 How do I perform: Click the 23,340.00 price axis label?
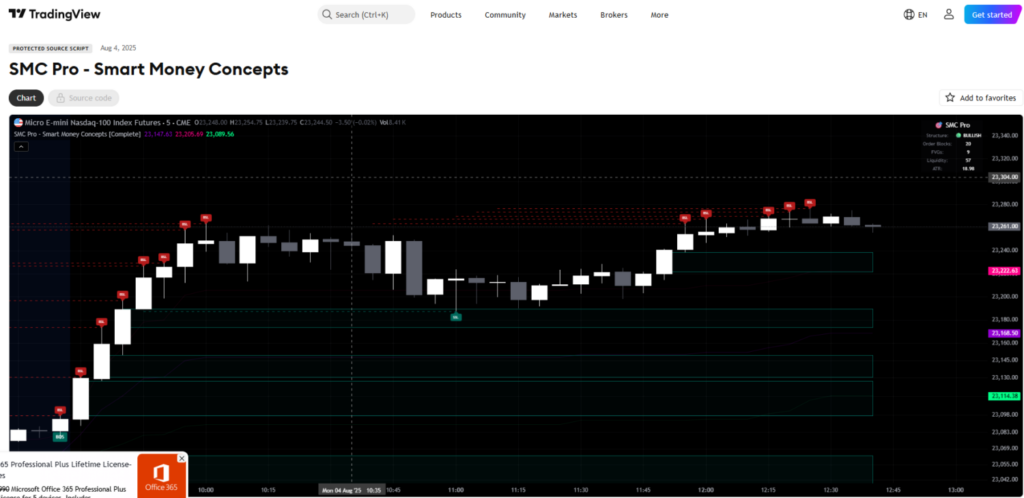tap(1004, 135)
